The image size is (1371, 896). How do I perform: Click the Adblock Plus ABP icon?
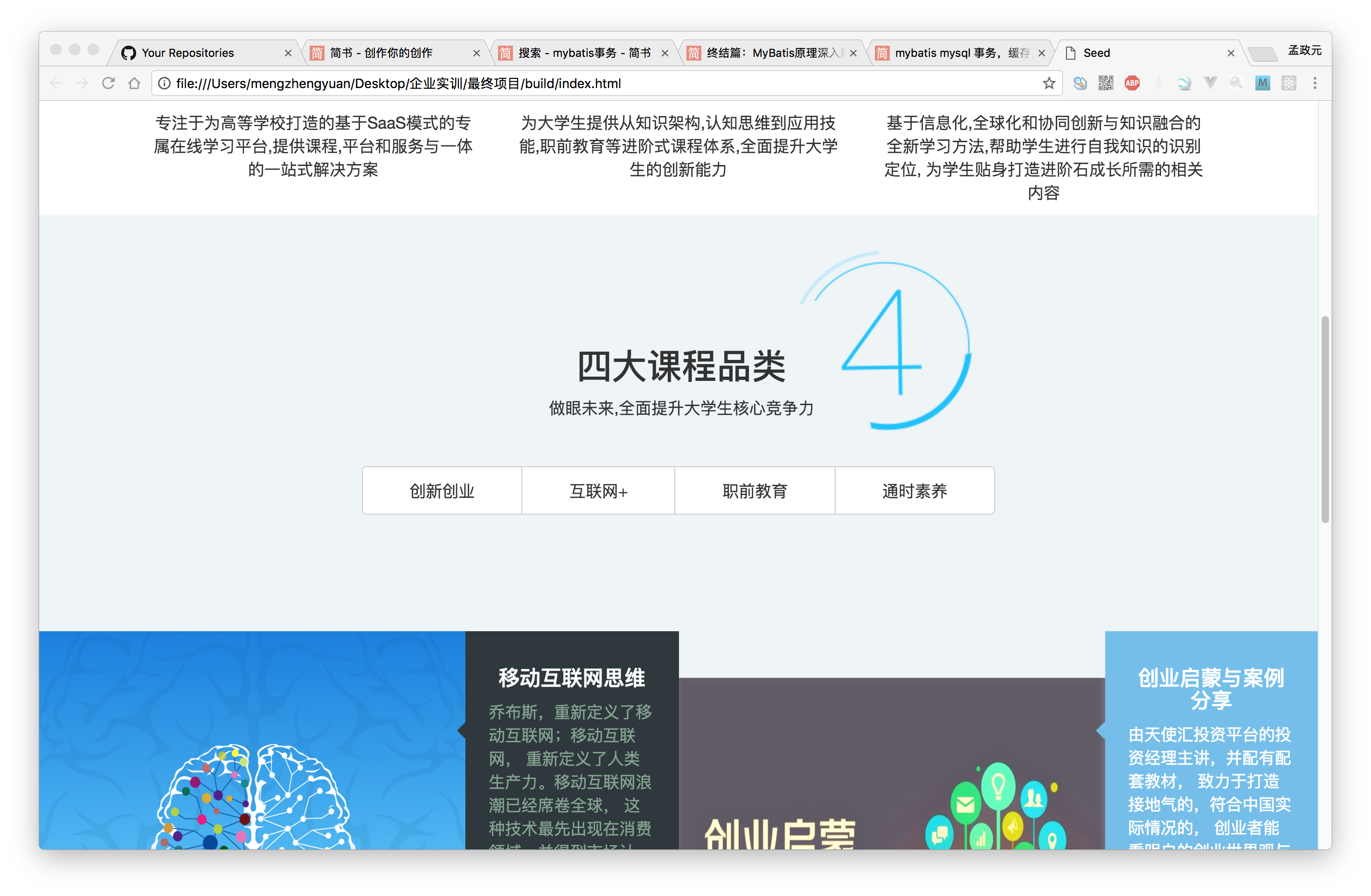1132,83
